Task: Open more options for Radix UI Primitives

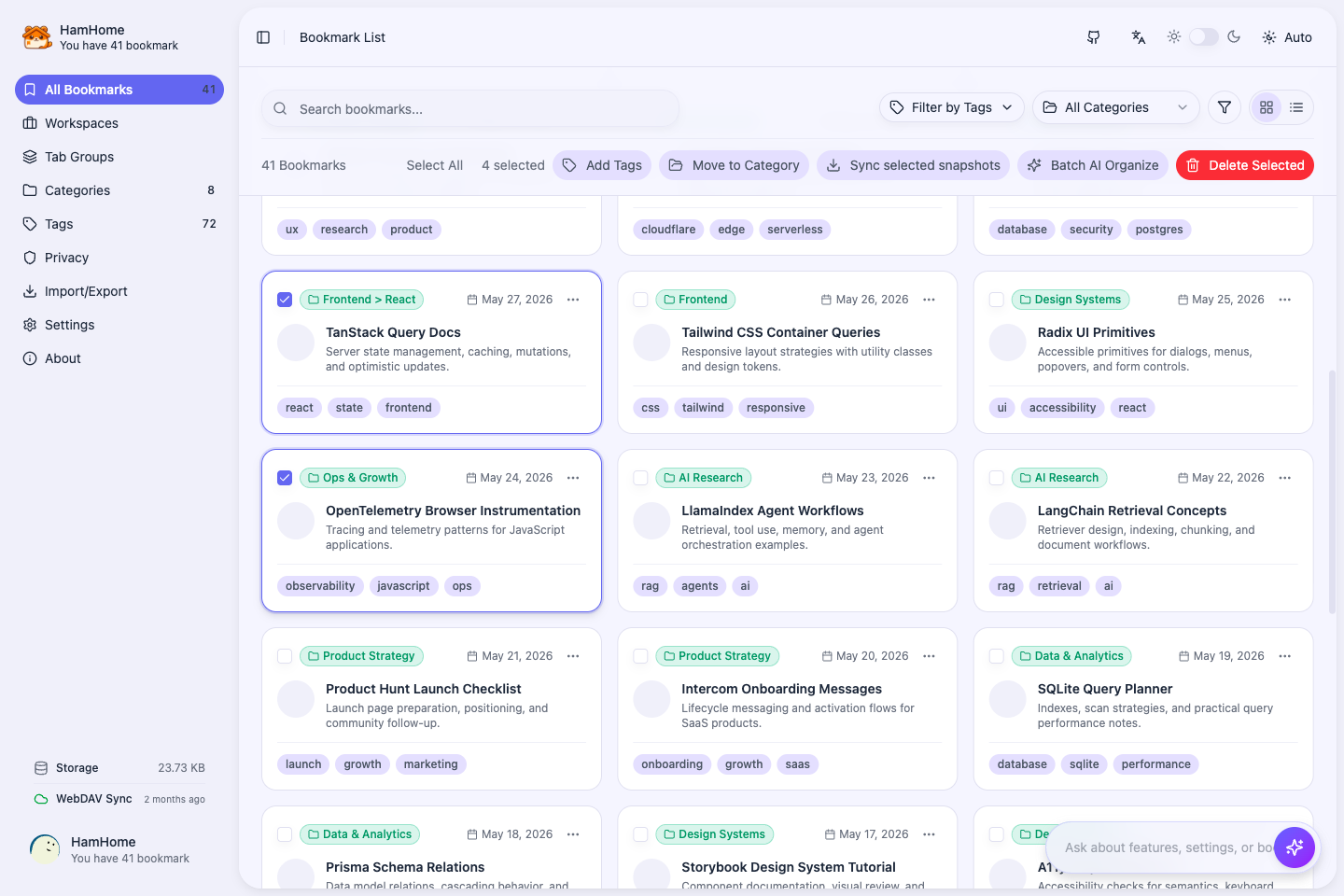Action: 1285,300
